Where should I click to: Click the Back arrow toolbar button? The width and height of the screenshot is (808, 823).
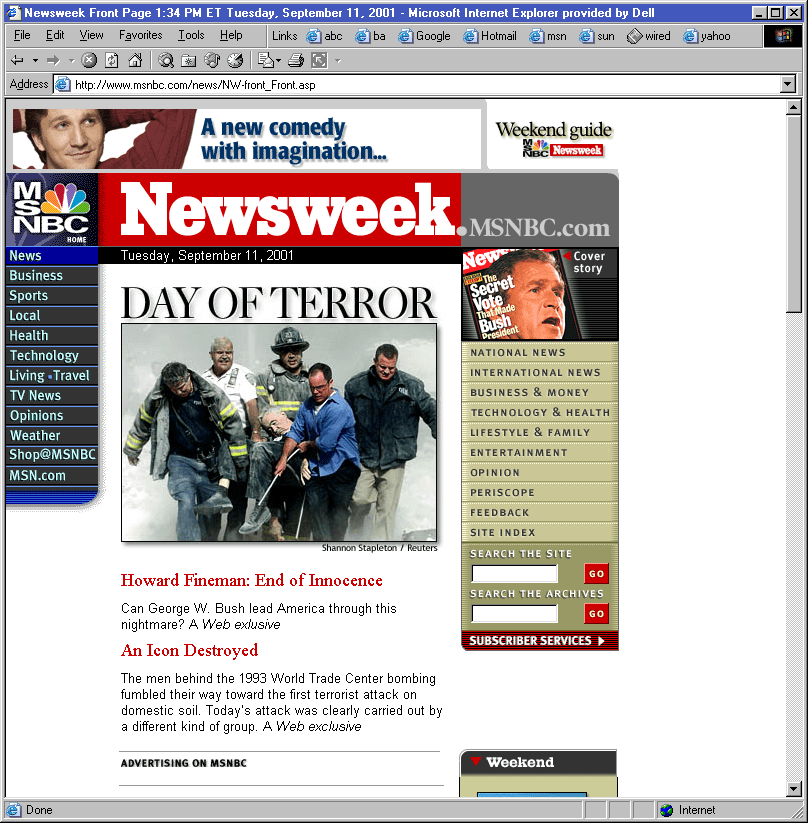click(x=17, y=61)
